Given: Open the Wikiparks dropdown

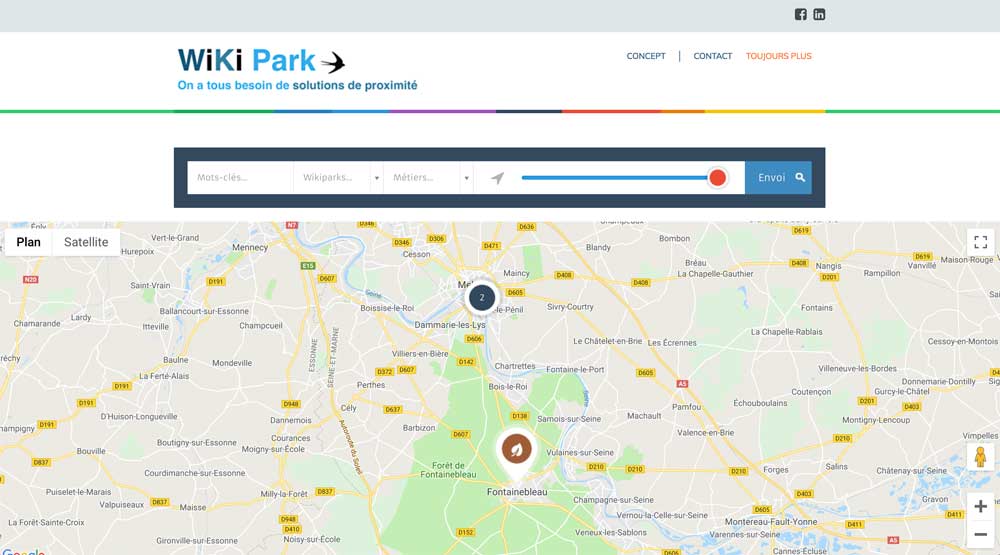Looking at the screenshot, I should point(338,177).
